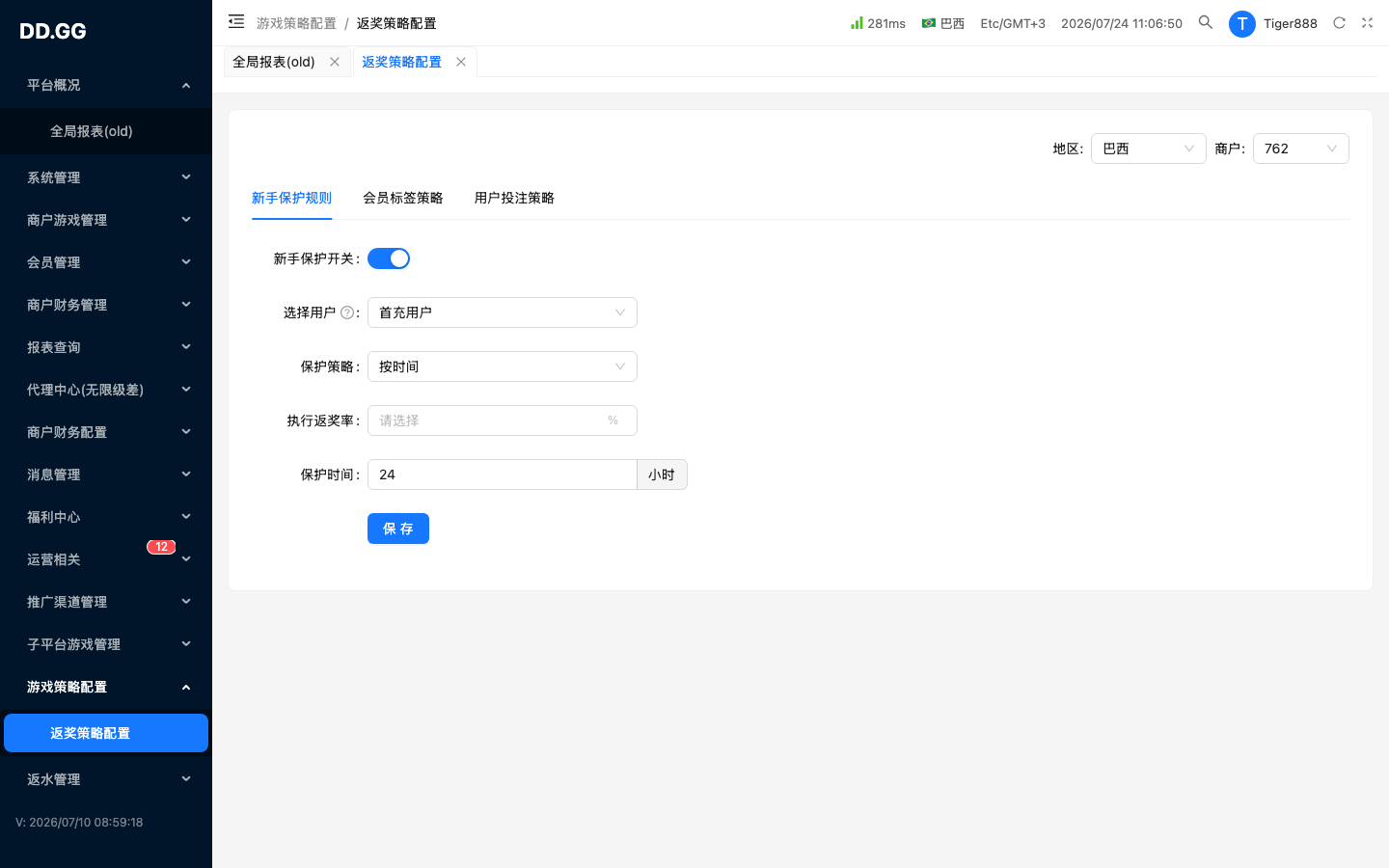Expand 福利中心 sidebar menu
The width and height of the screenshot is (1389, 868).
(x=106, y=517)
